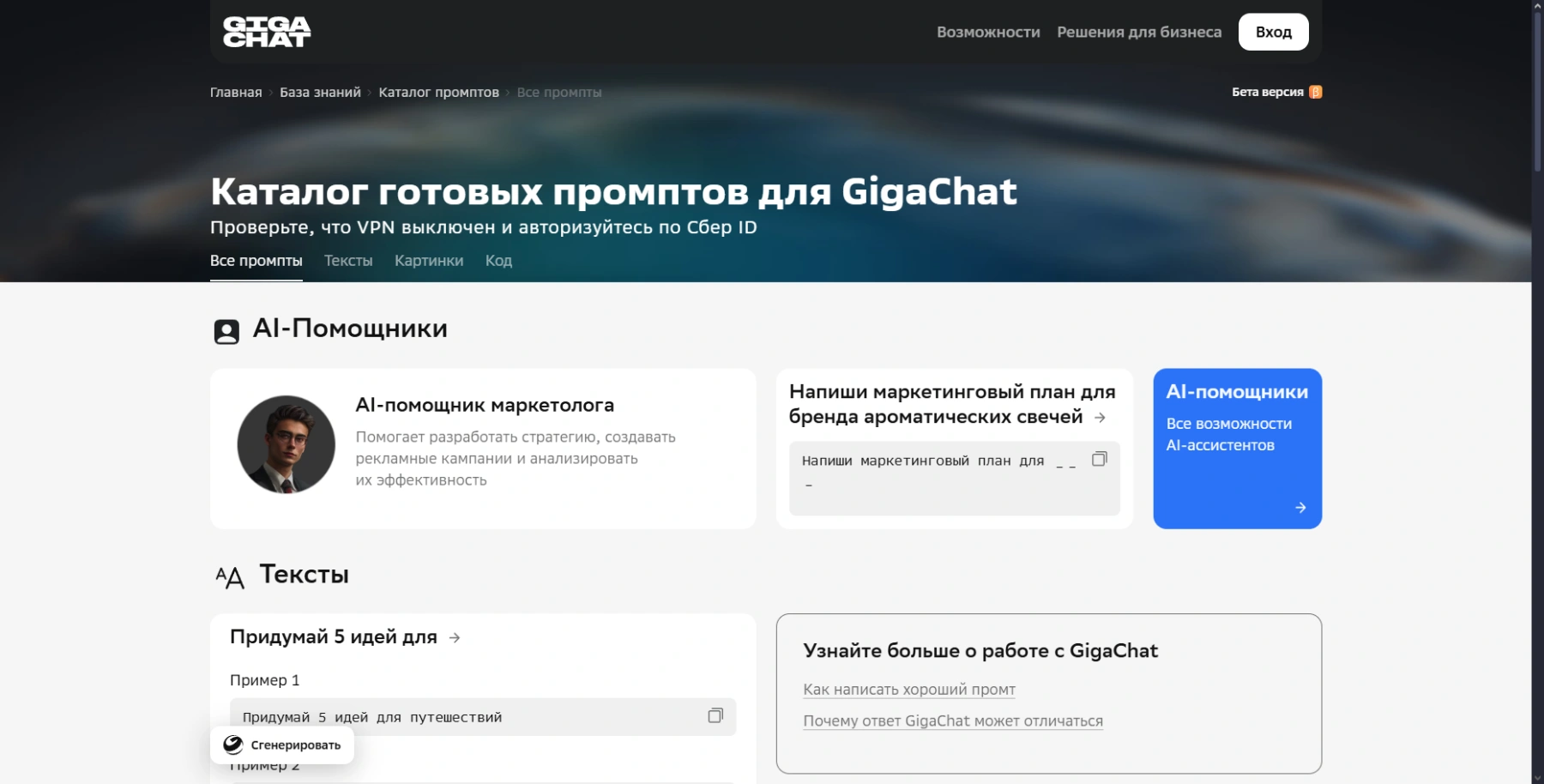Switch to the Картинки tab
Viewport: 1544px width, 784px height.
(428, 261)
